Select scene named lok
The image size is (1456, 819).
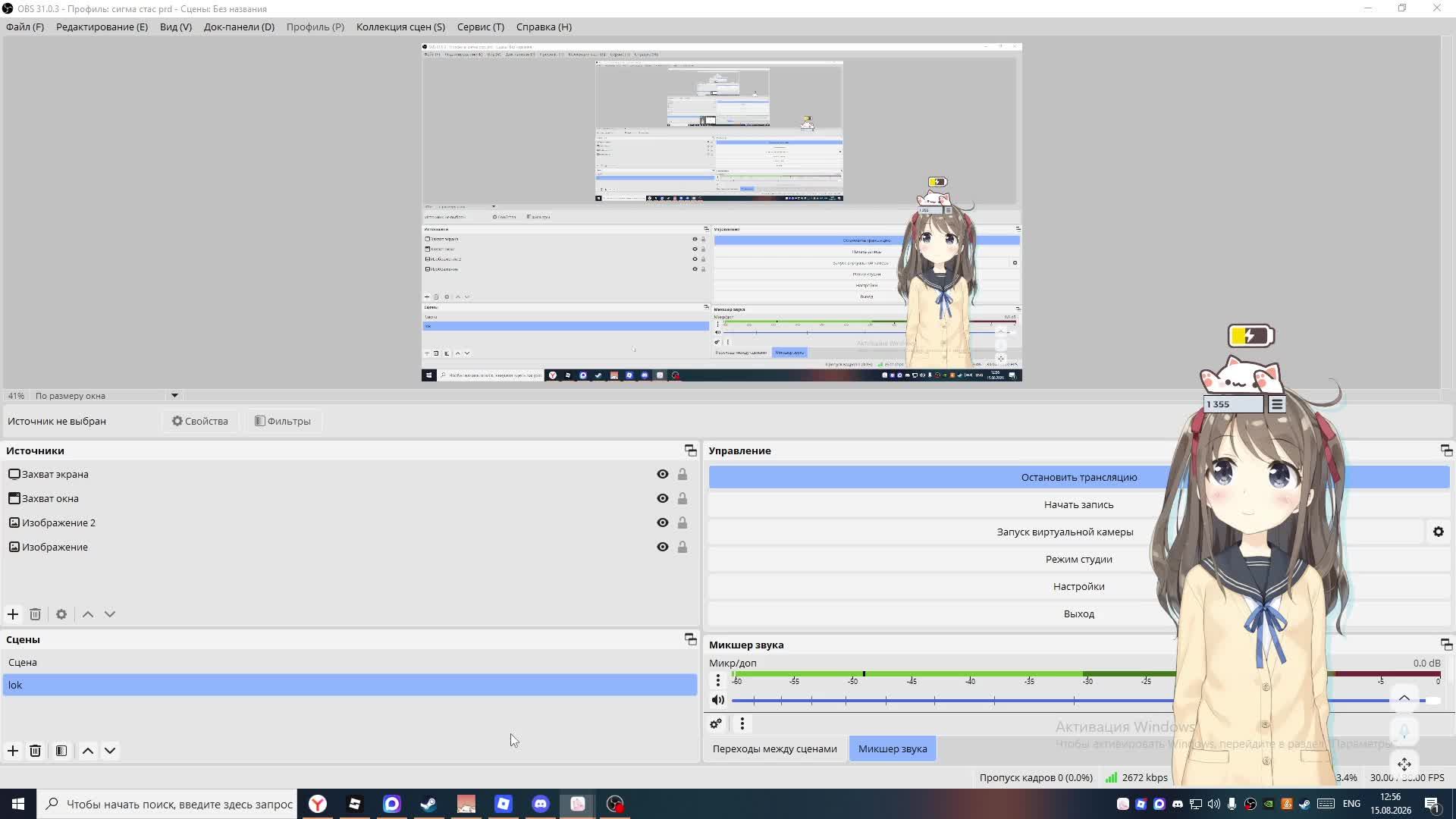tap(350, 685)
